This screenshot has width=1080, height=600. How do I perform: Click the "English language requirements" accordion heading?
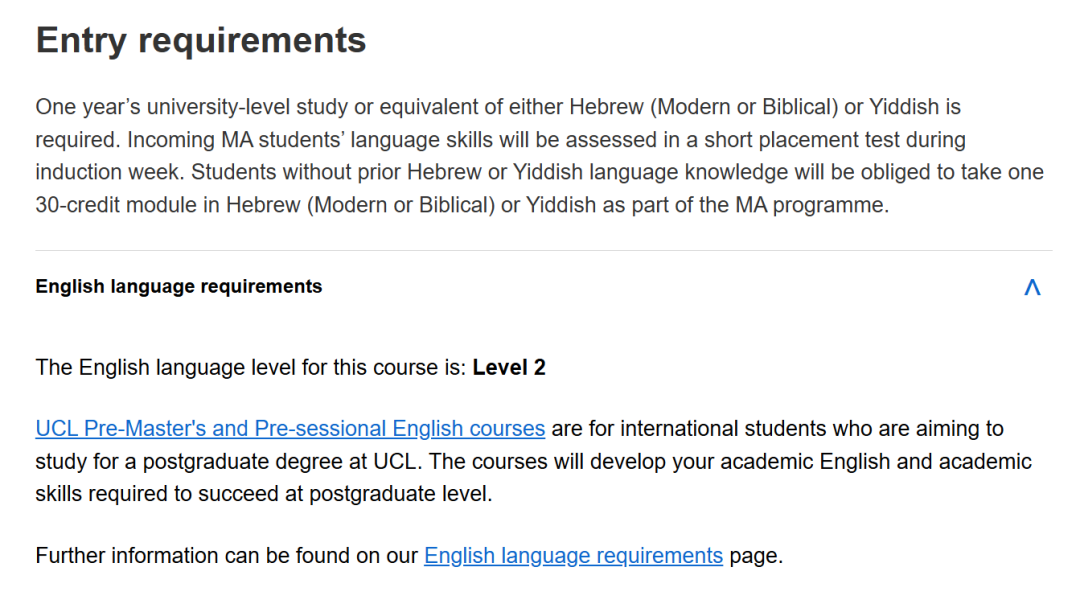179,287
